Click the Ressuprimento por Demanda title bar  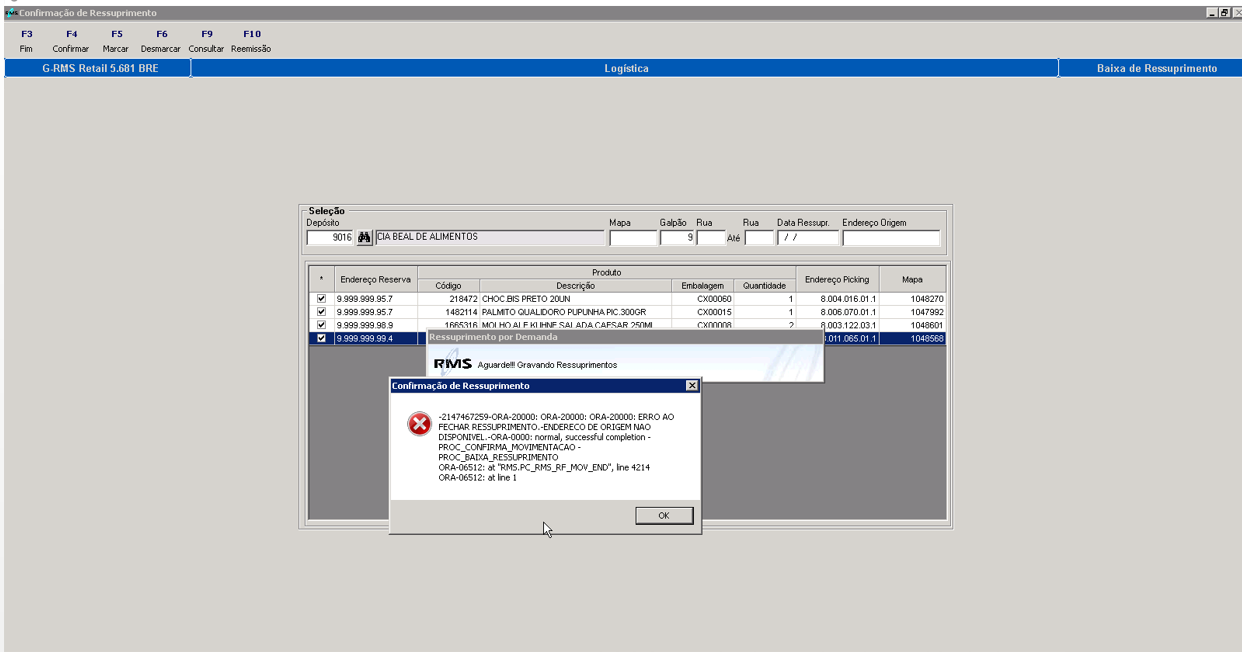(x=624, y=337)
